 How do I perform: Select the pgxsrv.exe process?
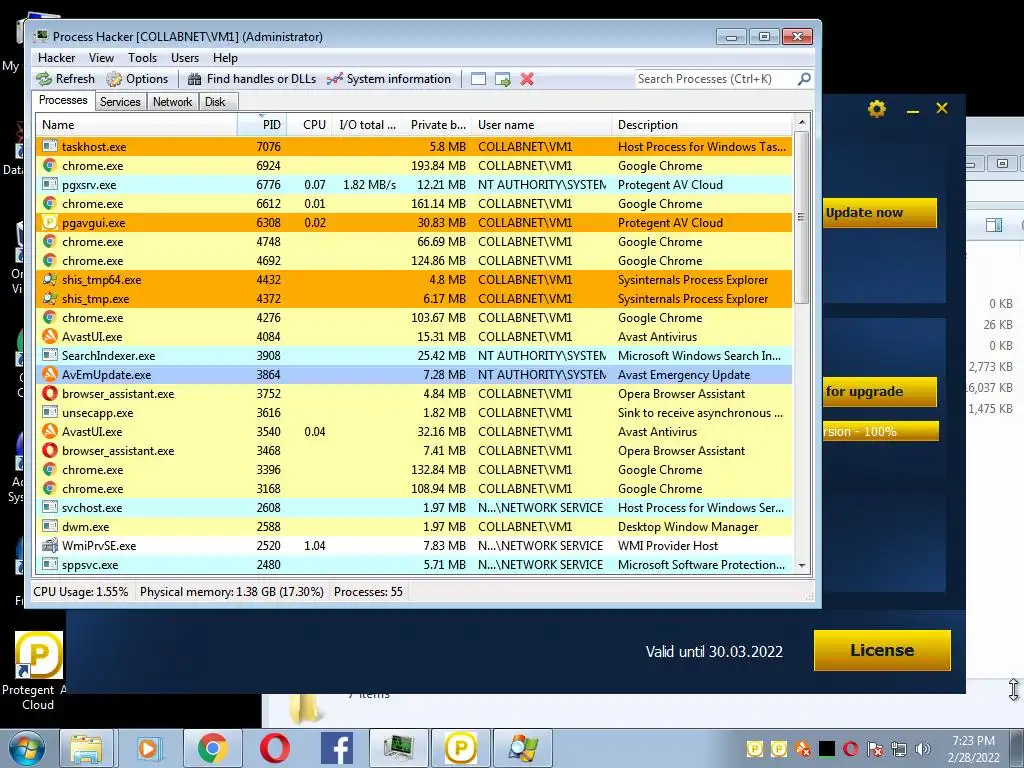[x=415, y=185]
